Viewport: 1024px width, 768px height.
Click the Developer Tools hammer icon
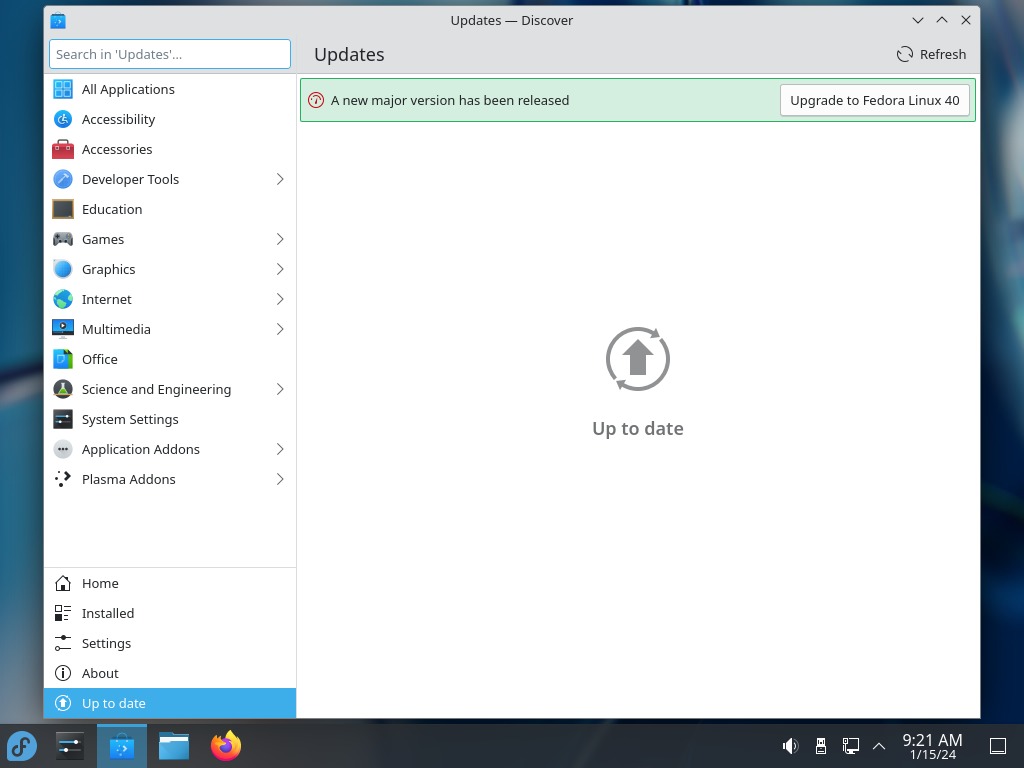coord(63,180)
